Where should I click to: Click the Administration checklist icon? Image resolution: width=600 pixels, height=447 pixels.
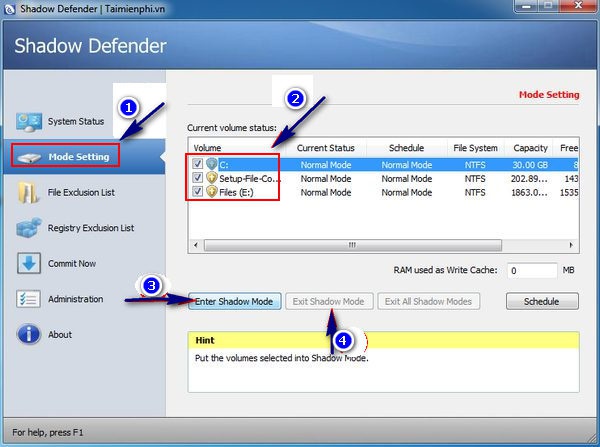[28, 299]
